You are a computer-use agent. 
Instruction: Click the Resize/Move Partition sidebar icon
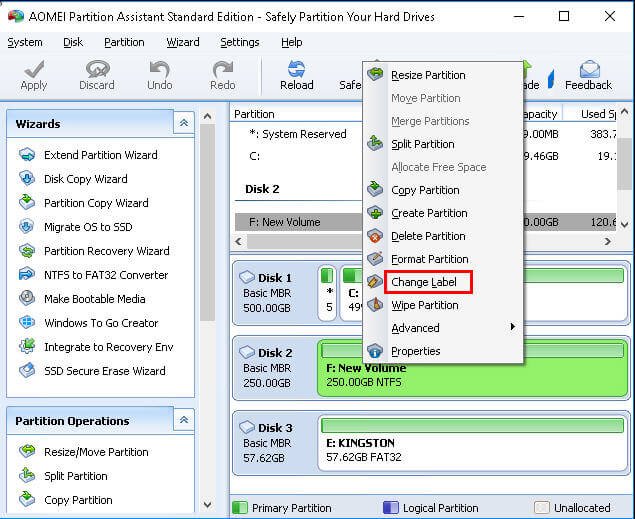pyautogui.click(x=27, y=451)
